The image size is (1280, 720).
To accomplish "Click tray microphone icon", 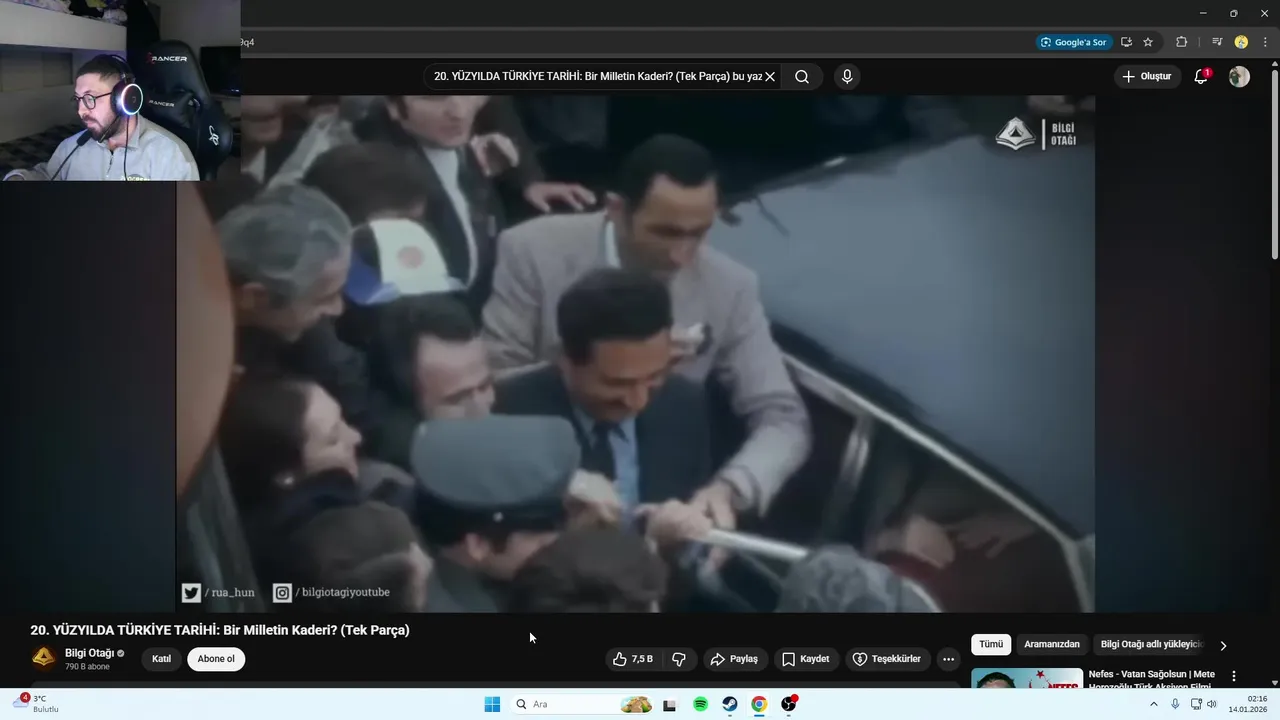I will 1175,704.
